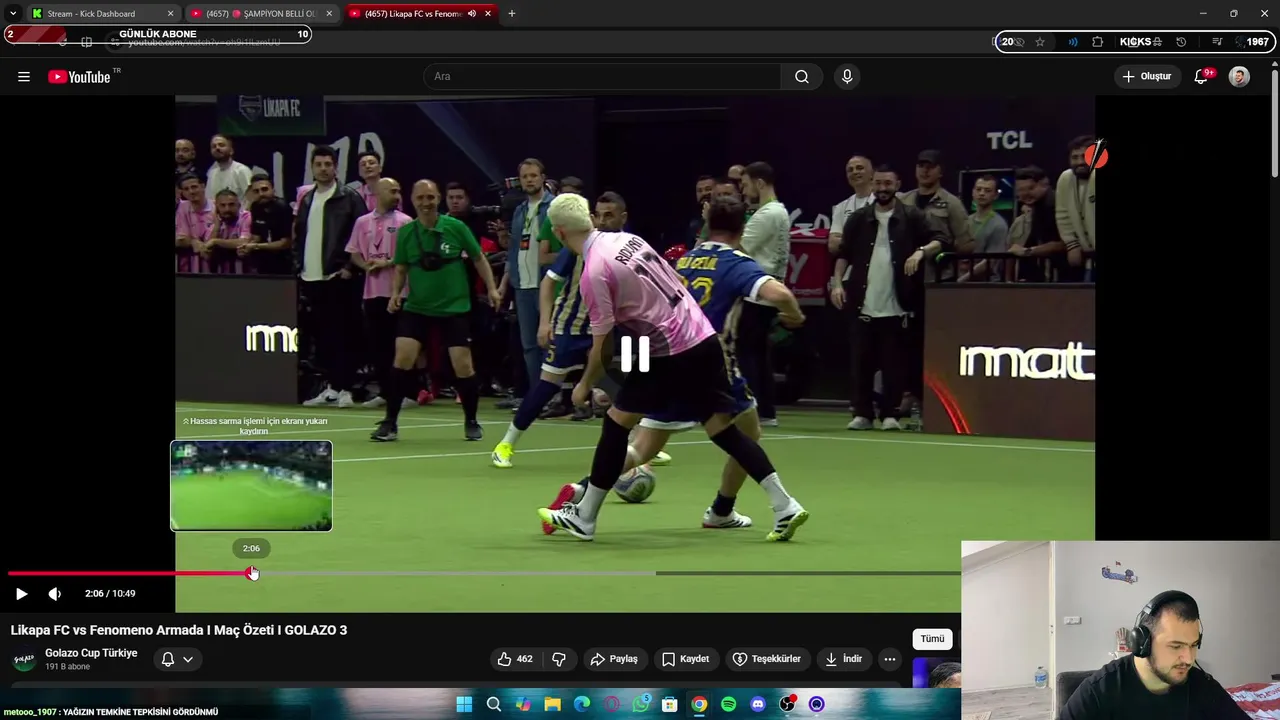
Task: Open the Oluştur create button
Action: pos(1147,76)
